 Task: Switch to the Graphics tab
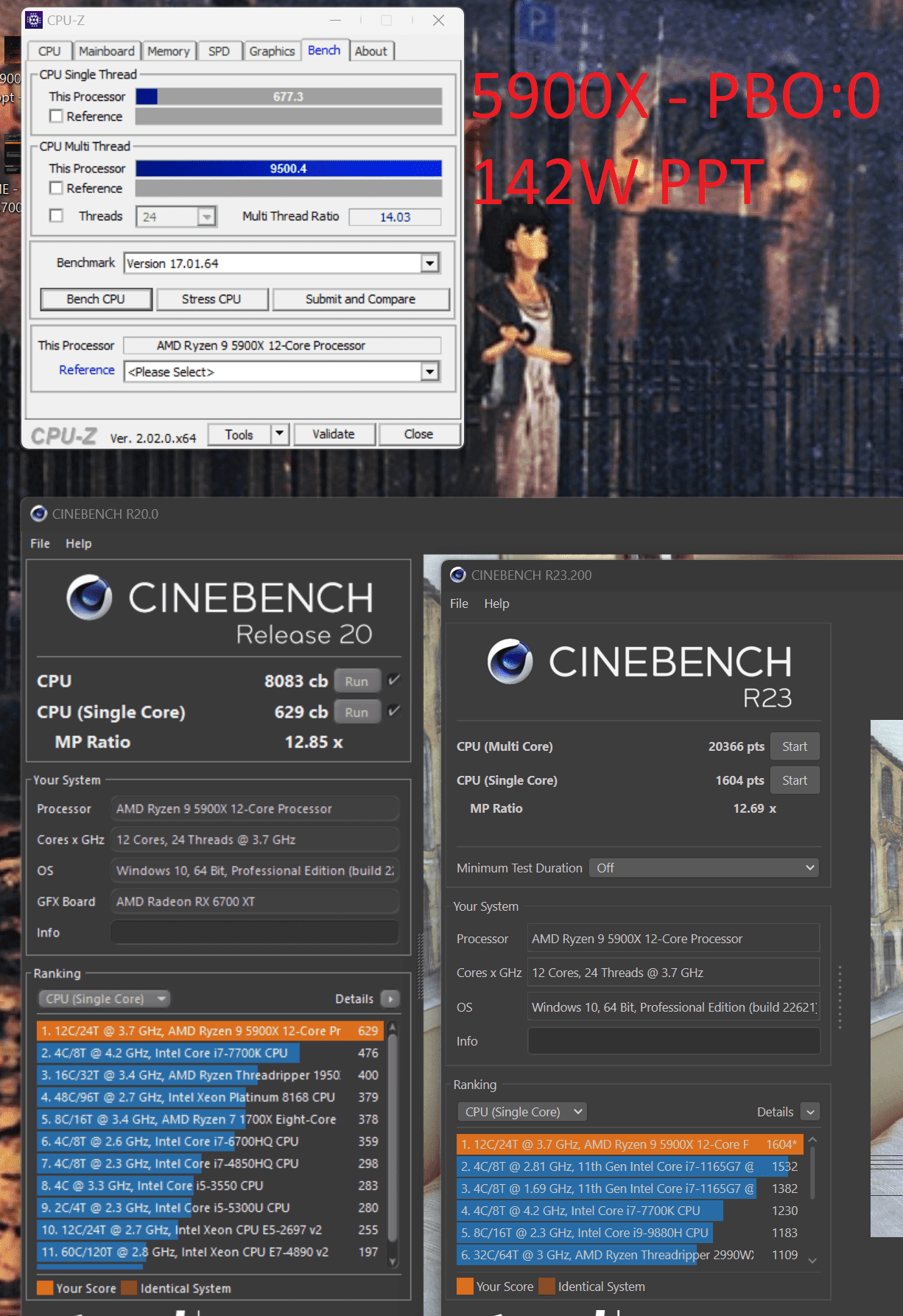272,51
